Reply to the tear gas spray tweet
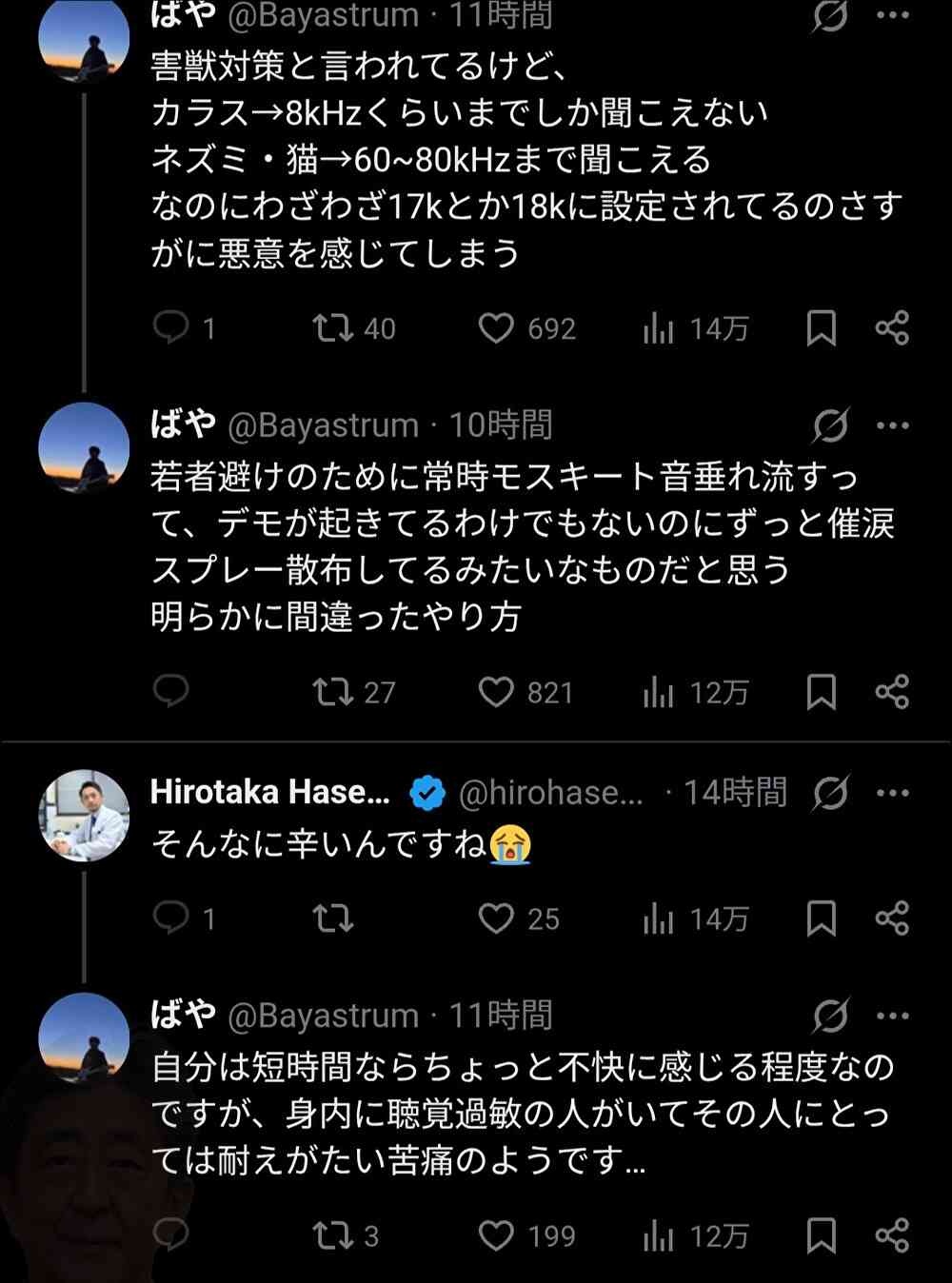Viewport: 952px width, 1283px height. point(171,692)
